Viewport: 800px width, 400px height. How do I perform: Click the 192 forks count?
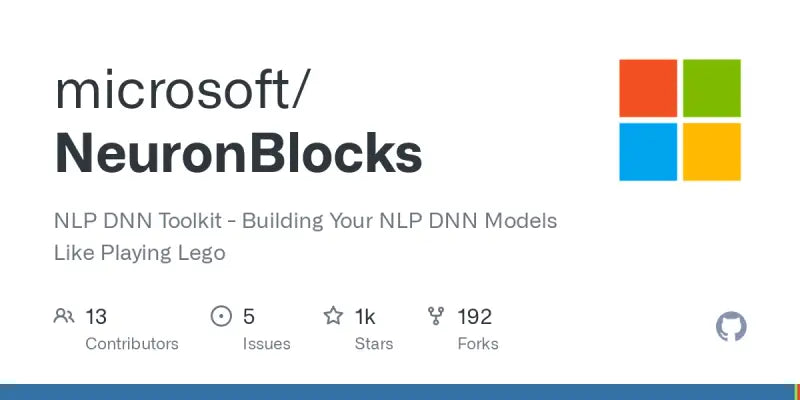[x=474, y=317]
